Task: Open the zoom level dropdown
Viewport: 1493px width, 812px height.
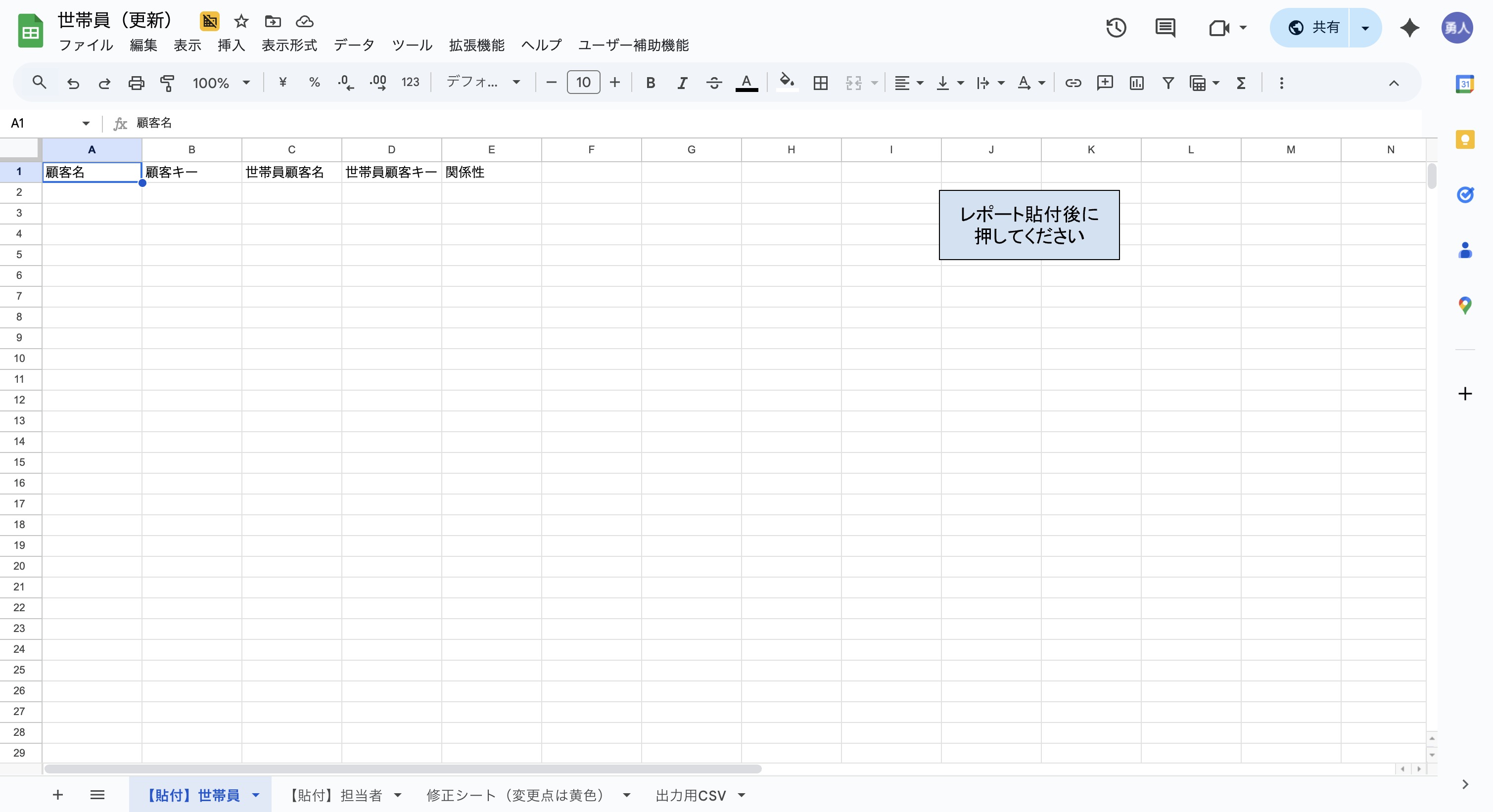Action: click(x=220, y=83)
